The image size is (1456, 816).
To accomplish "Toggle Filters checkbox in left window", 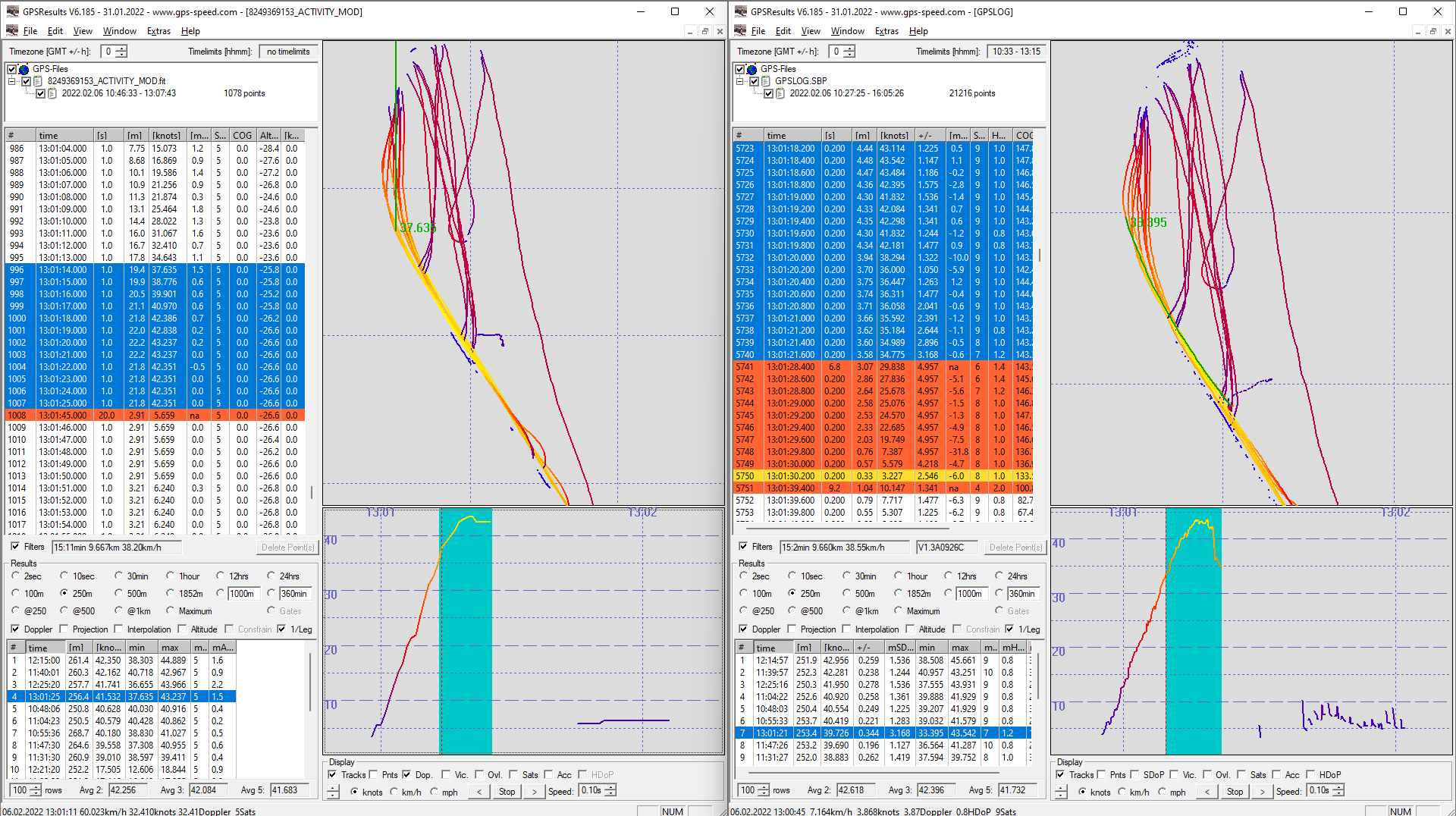I will 15,546.
